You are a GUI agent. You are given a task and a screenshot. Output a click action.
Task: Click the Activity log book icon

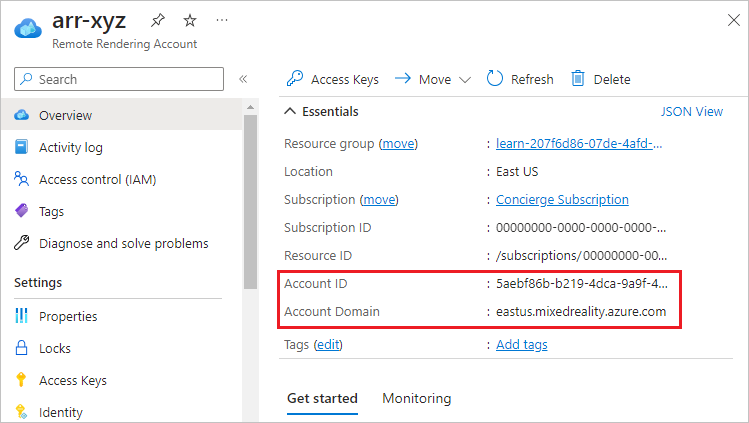click(21, 147)
